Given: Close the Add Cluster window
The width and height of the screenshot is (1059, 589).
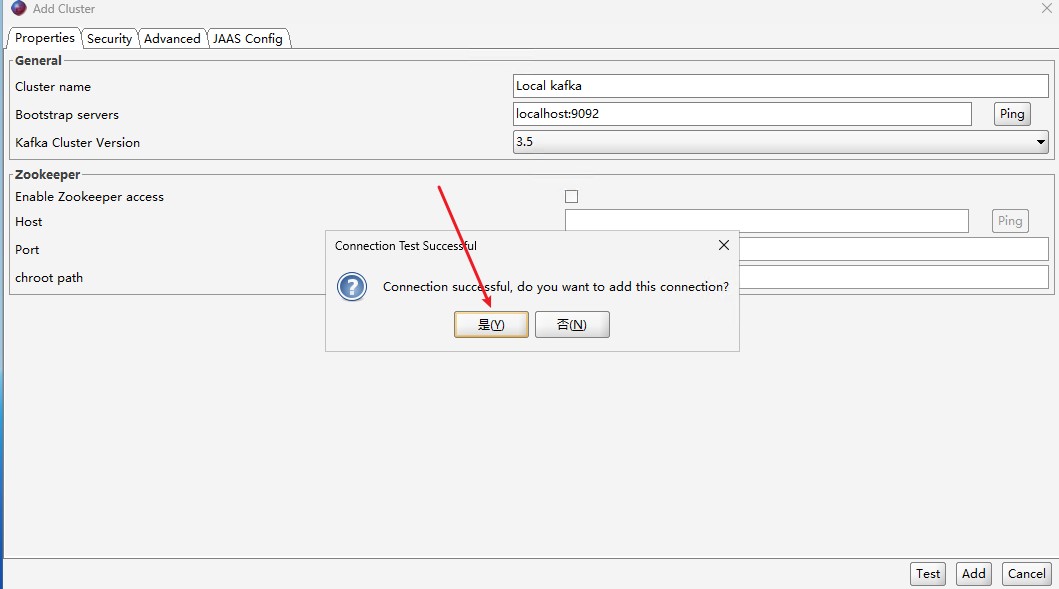Looking at the screenshot, I should coord(1046,8).
